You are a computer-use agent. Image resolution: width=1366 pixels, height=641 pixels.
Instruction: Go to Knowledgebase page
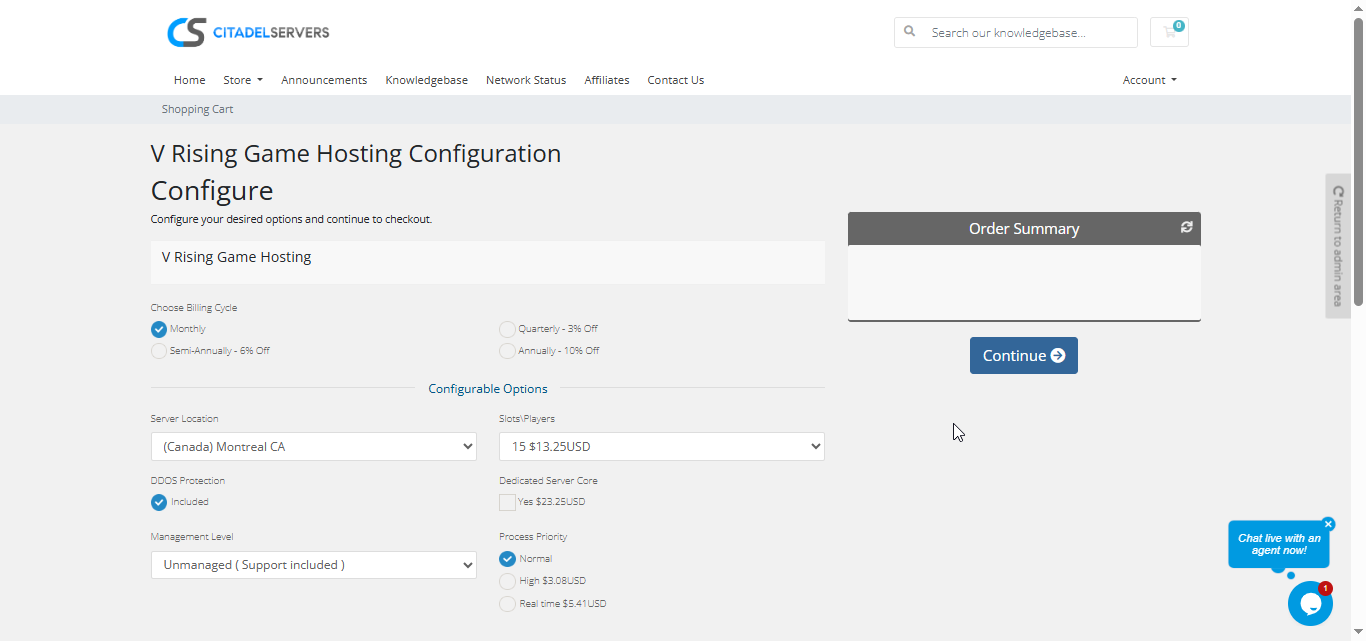426,80
